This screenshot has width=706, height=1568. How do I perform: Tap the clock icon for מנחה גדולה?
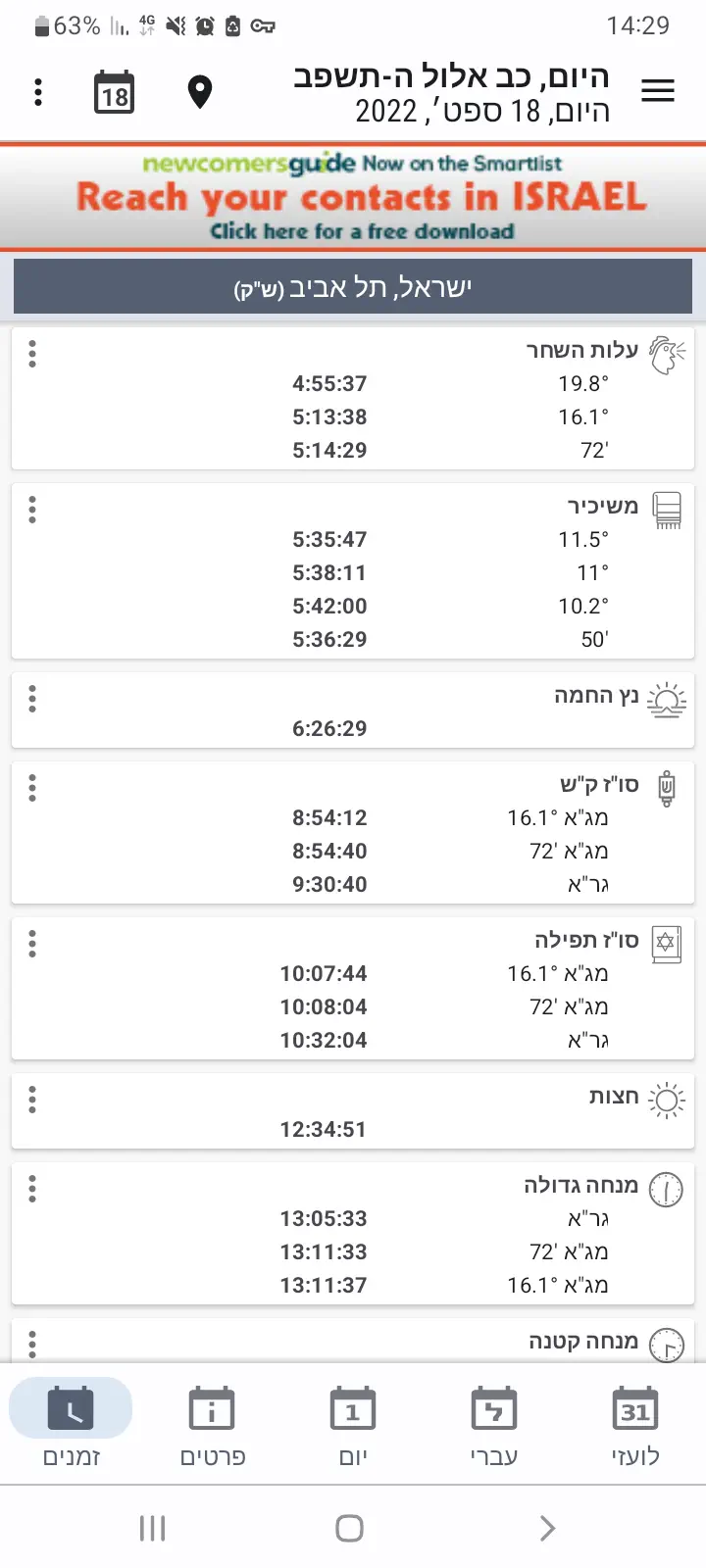click(667, 1189)
